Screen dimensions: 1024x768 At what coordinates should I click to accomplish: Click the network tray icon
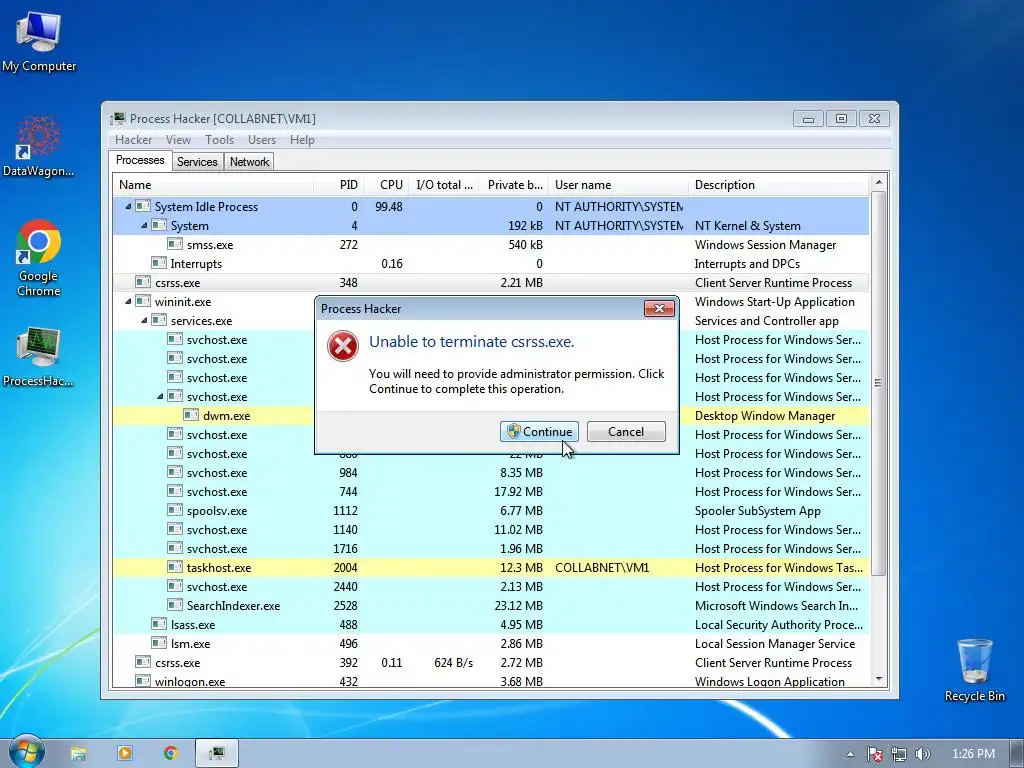[x=899, y=754]
